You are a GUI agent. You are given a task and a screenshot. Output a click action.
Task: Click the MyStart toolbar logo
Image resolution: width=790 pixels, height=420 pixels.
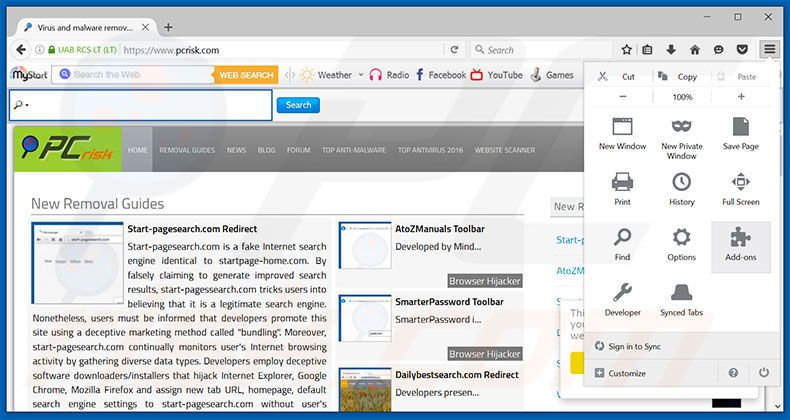click(29, 75)
